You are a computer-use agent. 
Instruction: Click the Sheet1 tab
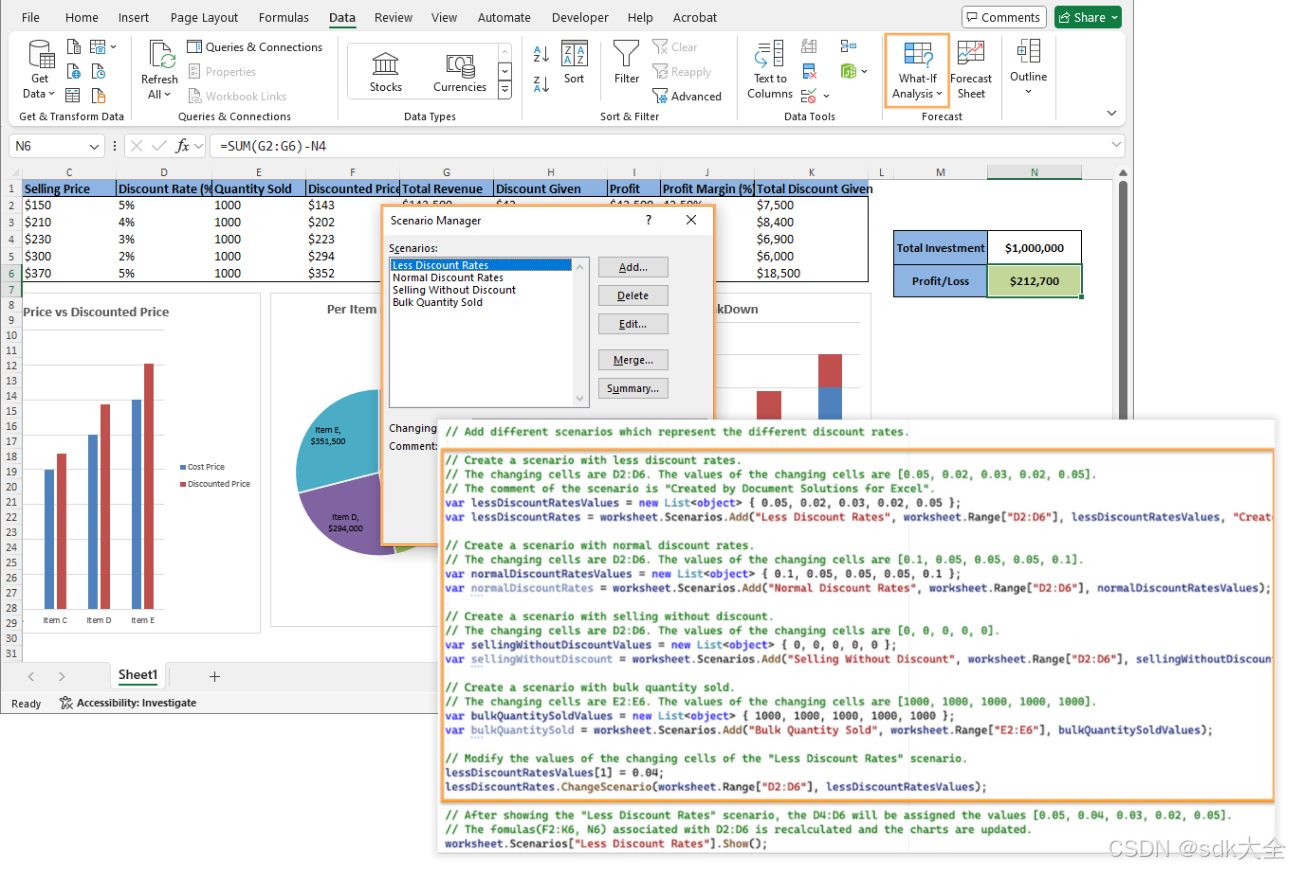[138, 675]
